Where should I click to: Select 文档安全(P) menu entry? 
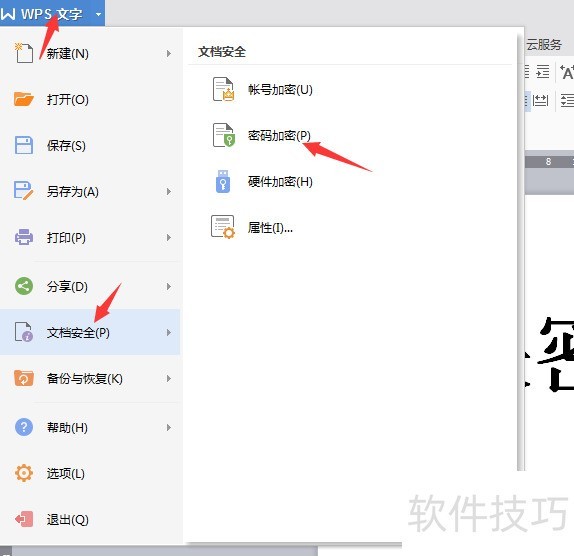[x=90, y=332]
